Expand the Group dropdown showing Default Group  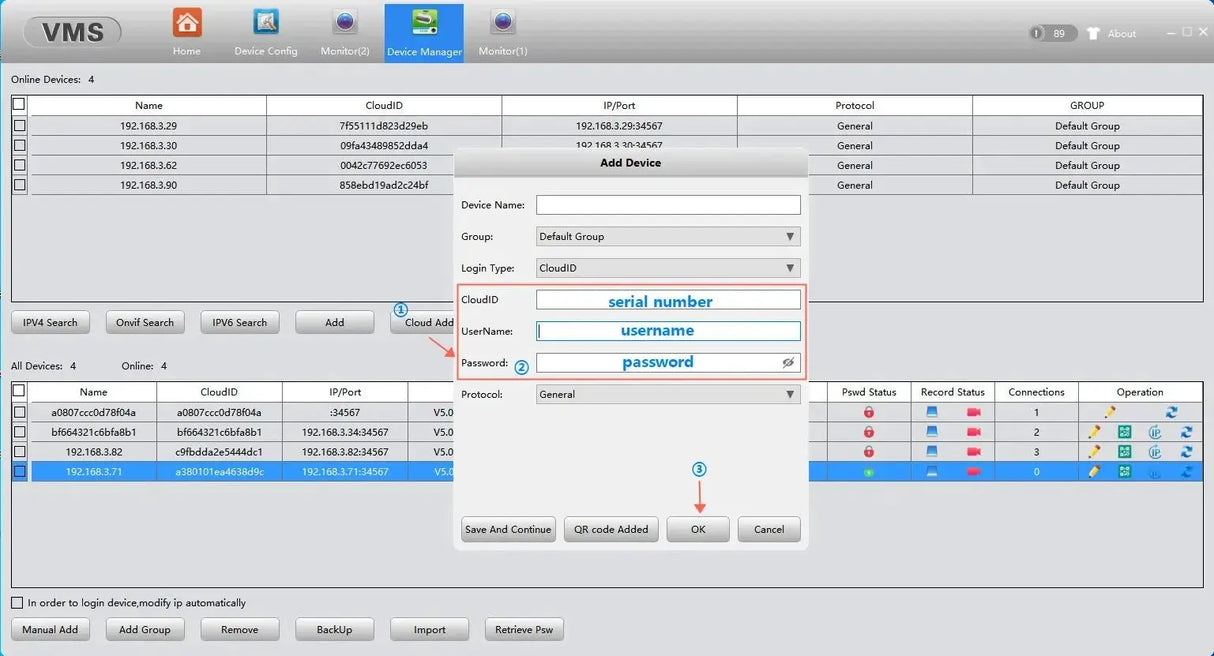coord(668,237)
